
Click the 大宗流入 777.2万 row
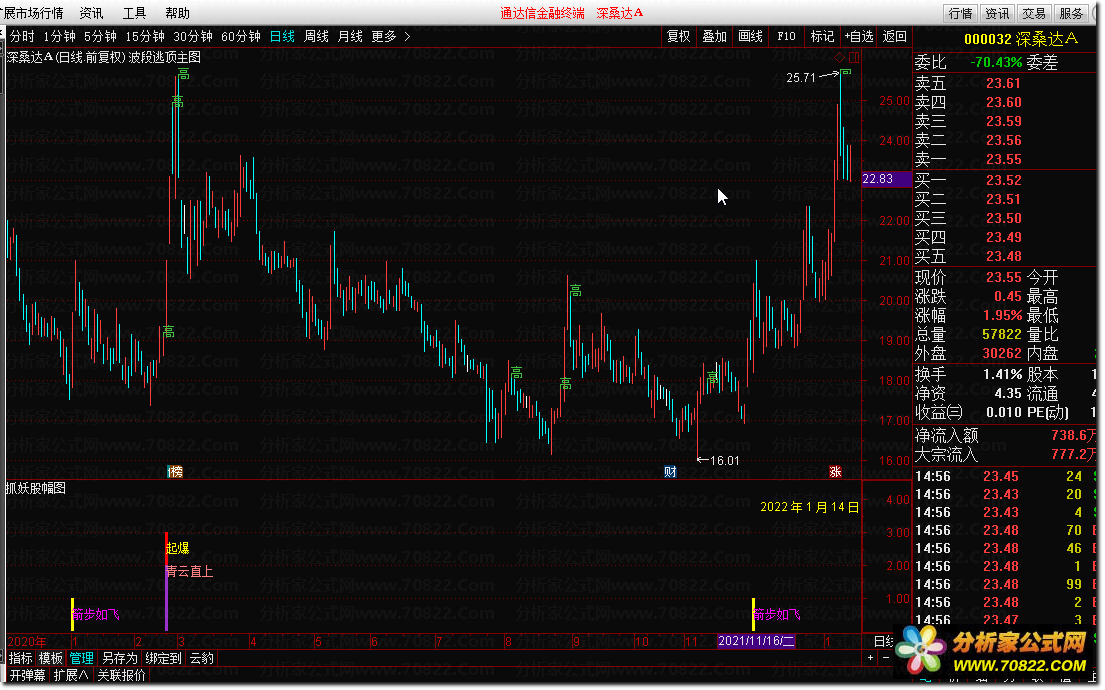tap(1006, 455)
